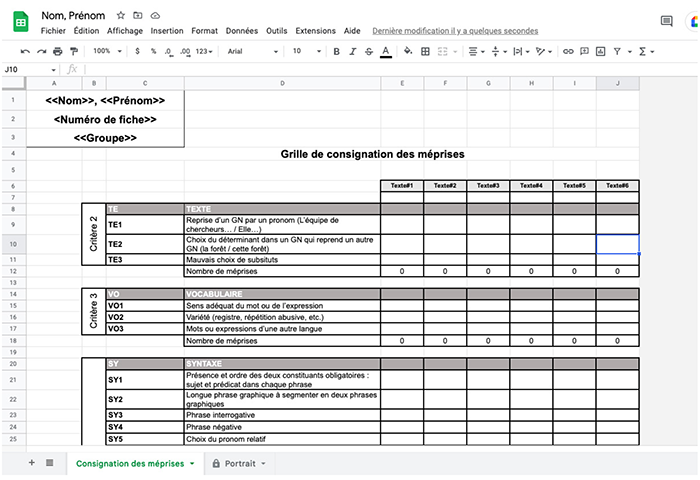700x480 pixels.
Task: Star the Nom, Prénom document
Action: coord(121,16)
